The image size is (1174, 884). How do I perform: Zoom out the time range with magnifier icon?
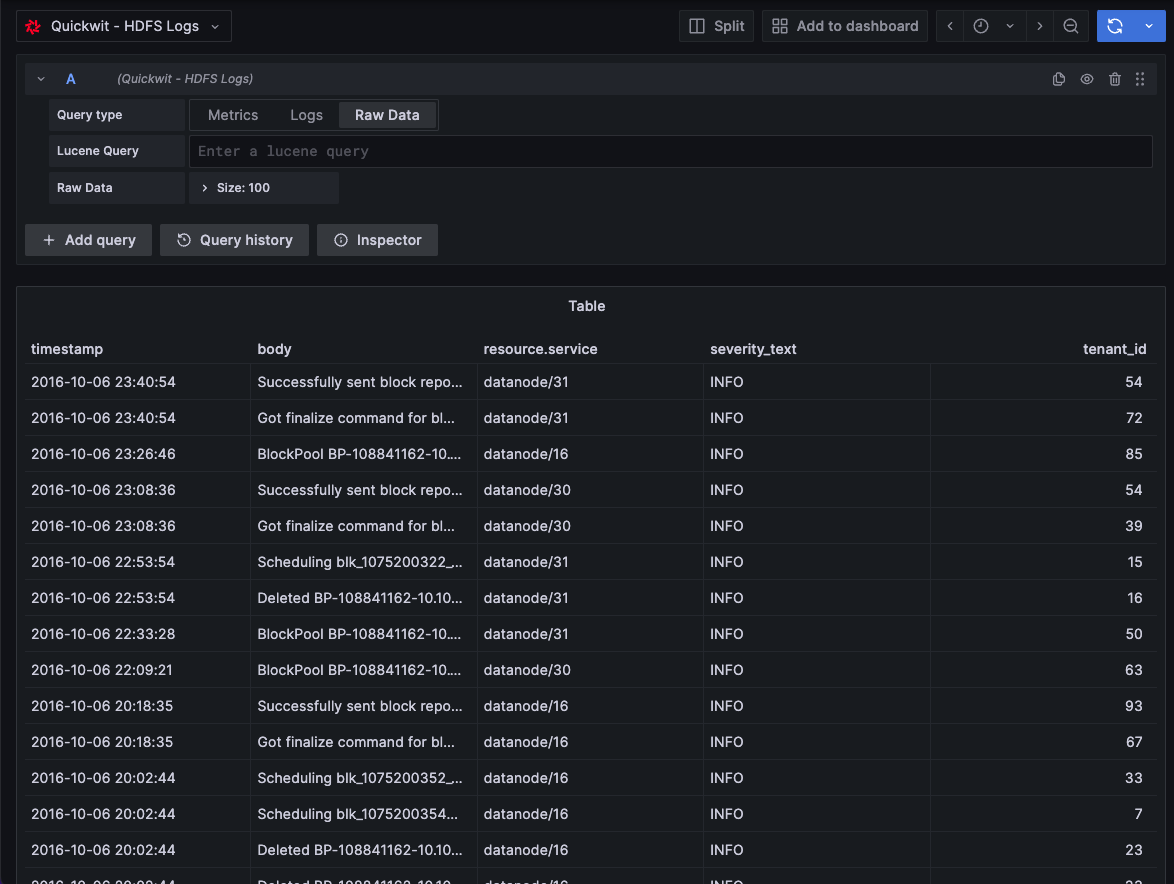click(1071, 26)
